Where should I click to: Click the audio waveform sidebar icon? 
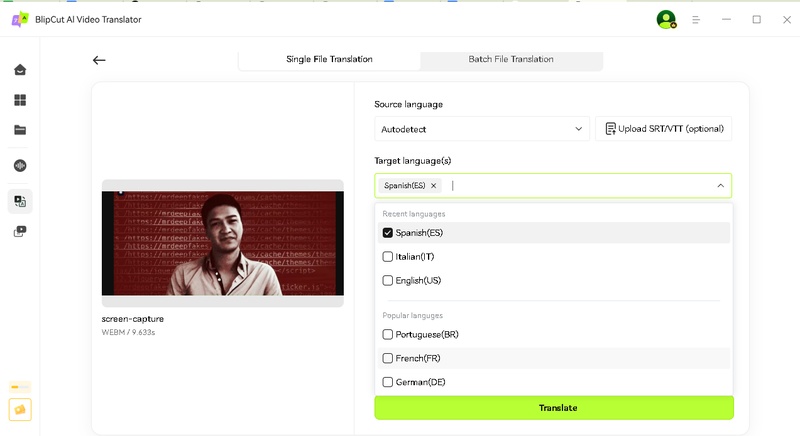tap(20, 166)
